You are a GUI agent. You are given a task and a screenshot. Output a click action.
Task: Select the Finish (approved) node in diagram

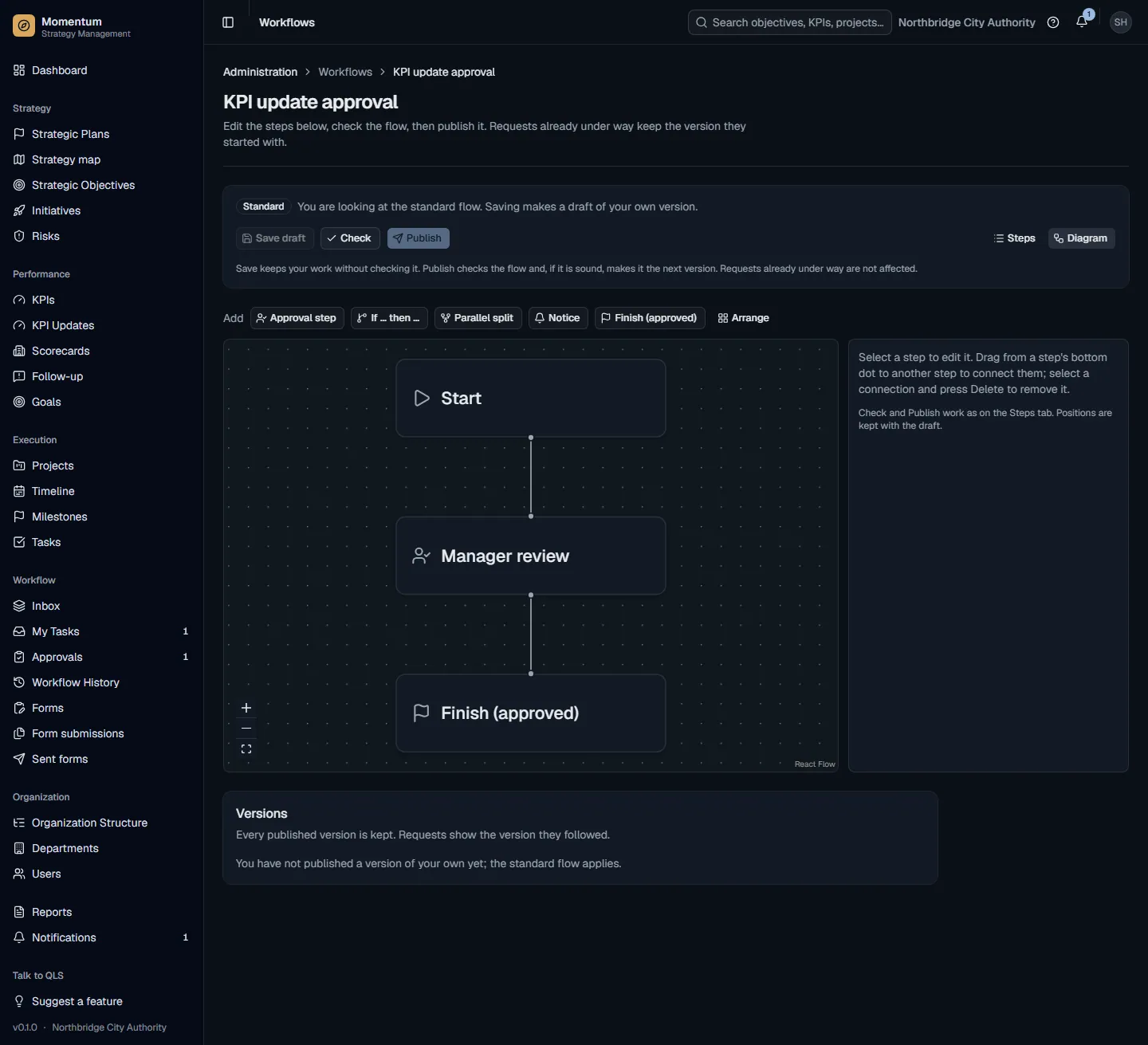coord(531,713)
